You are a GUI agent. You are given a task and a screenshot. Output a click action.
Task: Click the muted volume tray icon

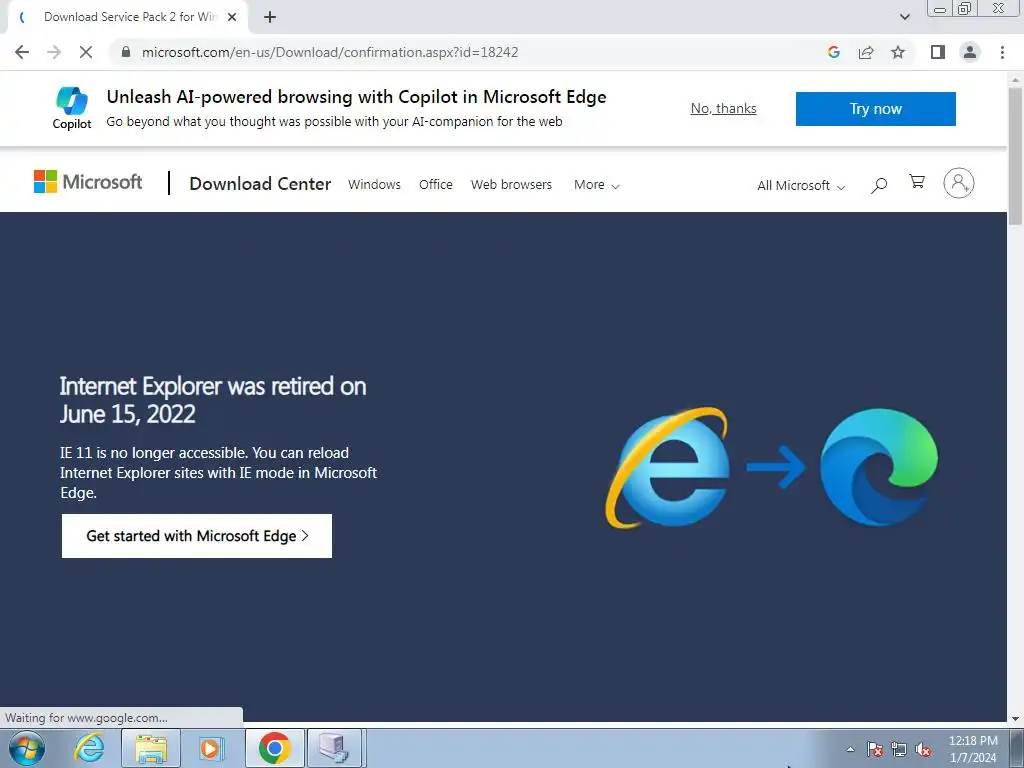click(923, 749)
